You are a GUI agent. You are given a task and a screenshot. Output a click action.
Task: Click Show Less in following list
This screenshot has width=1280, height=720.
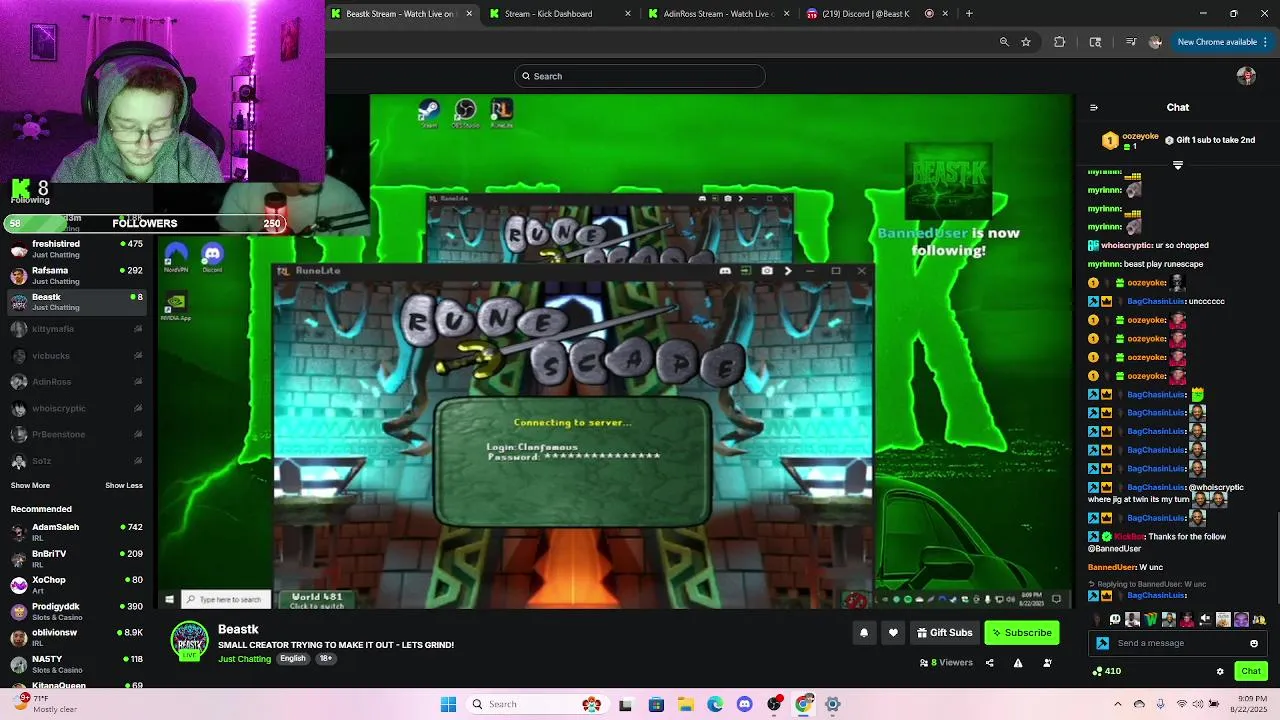tap(124, 485)
